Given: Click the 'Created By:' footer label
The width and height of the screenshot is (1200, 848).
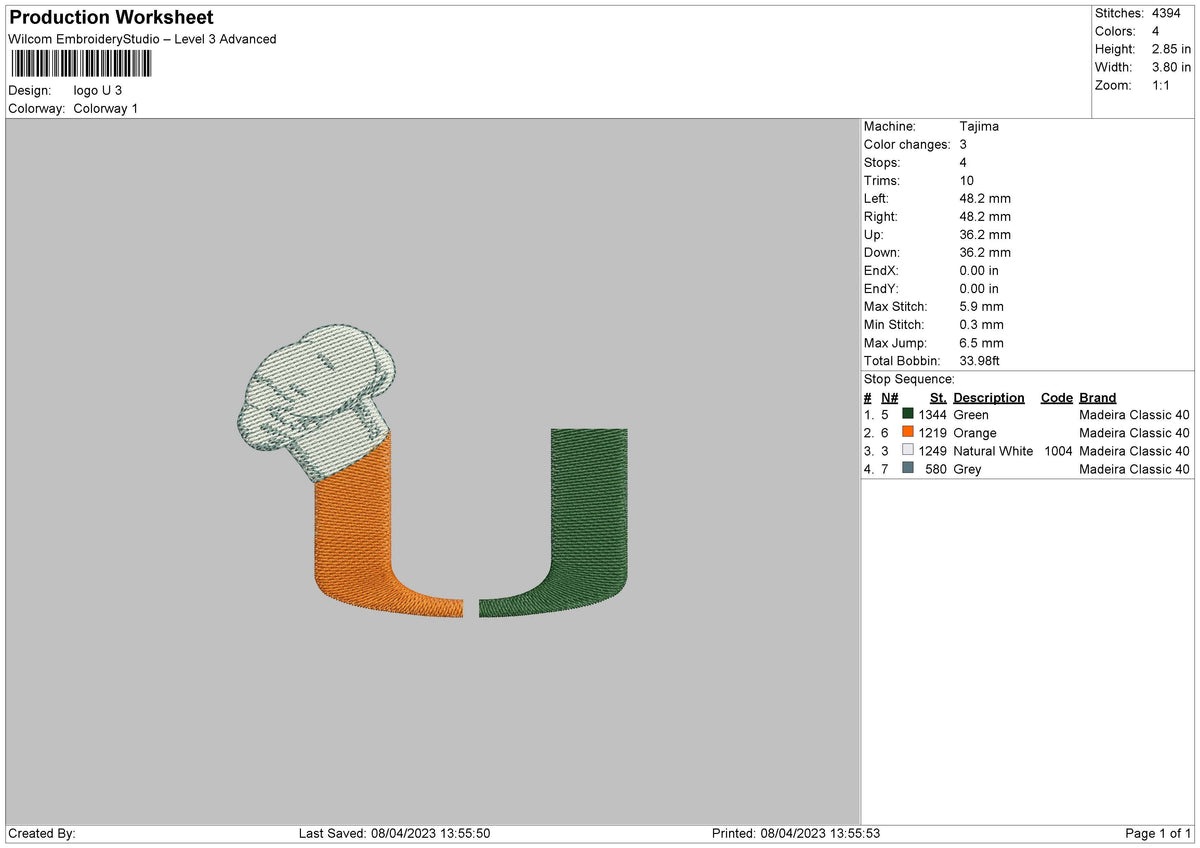Looking at the screenshot, I should [x=42, y=833].
